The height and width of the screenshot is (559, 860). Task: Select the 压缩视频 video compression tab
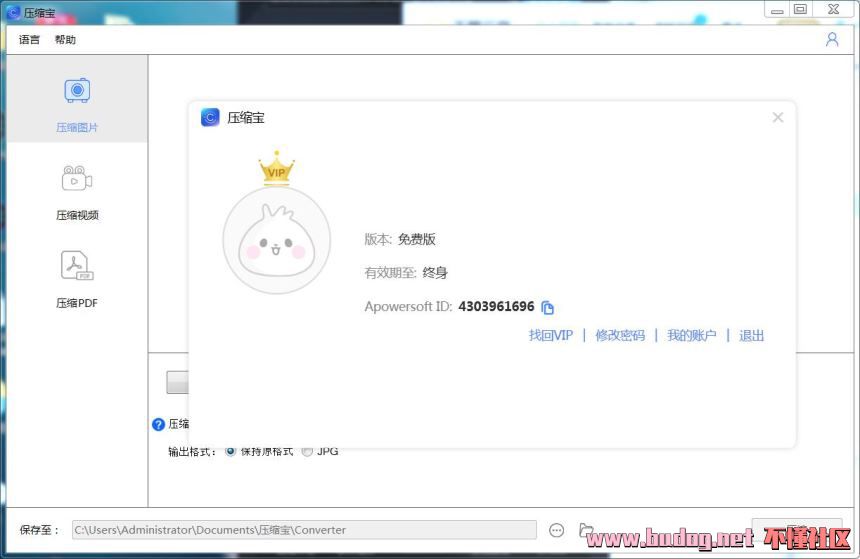(x=77, y=191)
